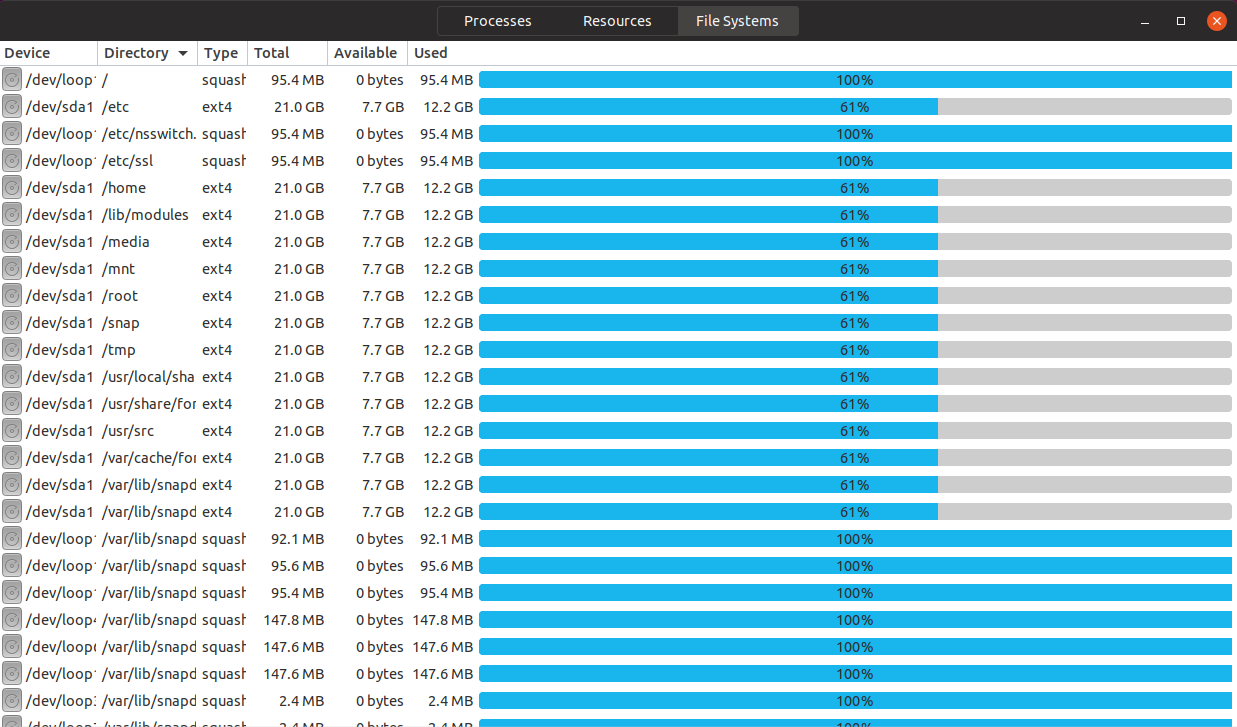Select the /root directory entry
This screenshot has width=1237, height=727.
120,296
